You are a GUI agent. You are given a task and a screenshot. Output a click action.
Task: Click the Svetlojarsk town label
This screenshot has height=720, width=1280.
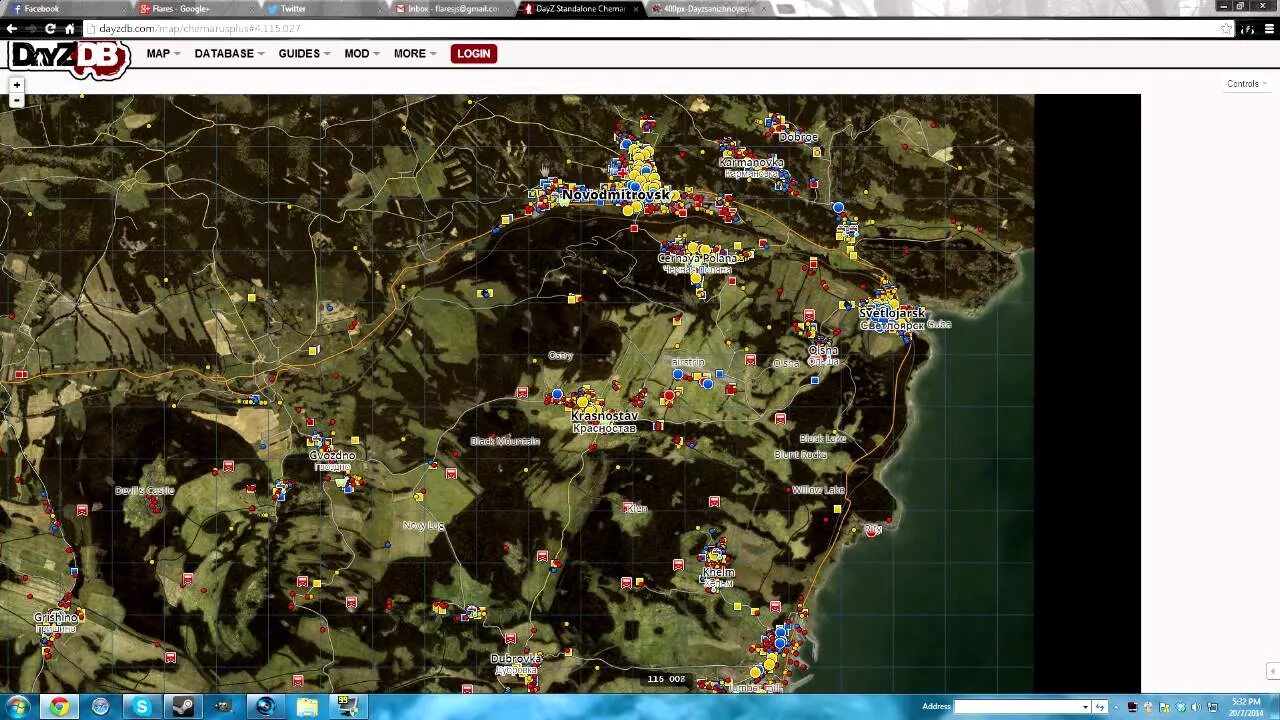[x=892, y=313]
